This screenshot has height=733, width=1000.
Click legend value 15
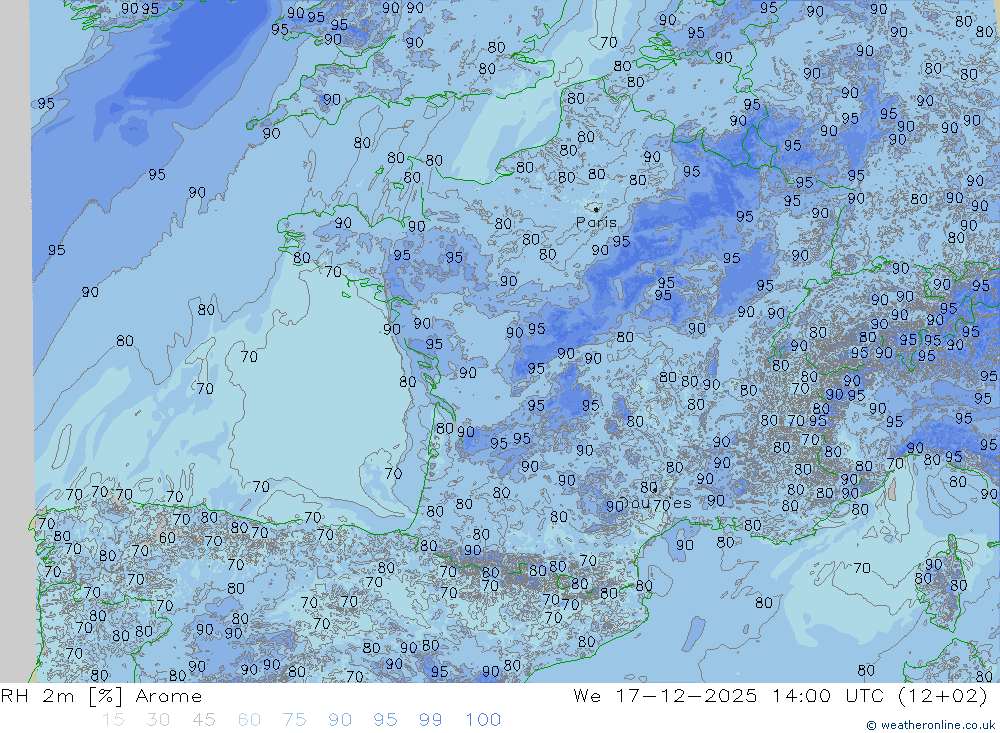click(x=113, y=720)
